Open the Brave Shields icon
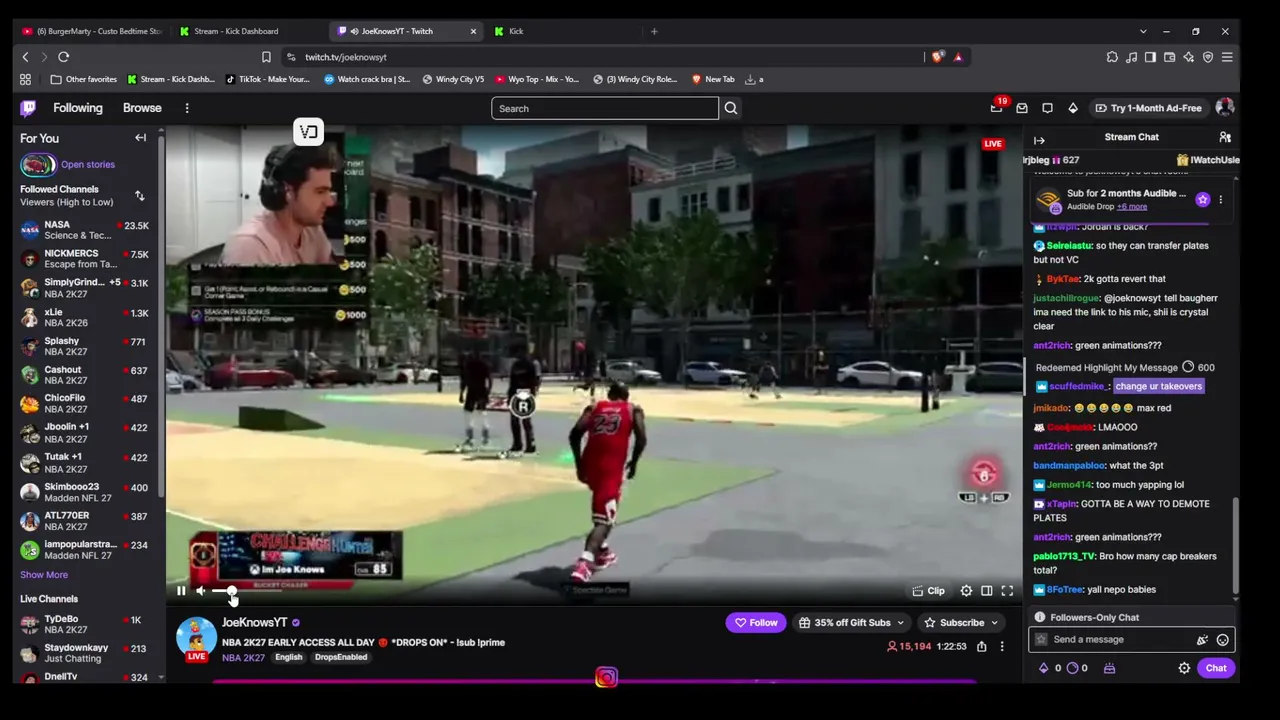 pyautogui.click(x=936, y=57)
